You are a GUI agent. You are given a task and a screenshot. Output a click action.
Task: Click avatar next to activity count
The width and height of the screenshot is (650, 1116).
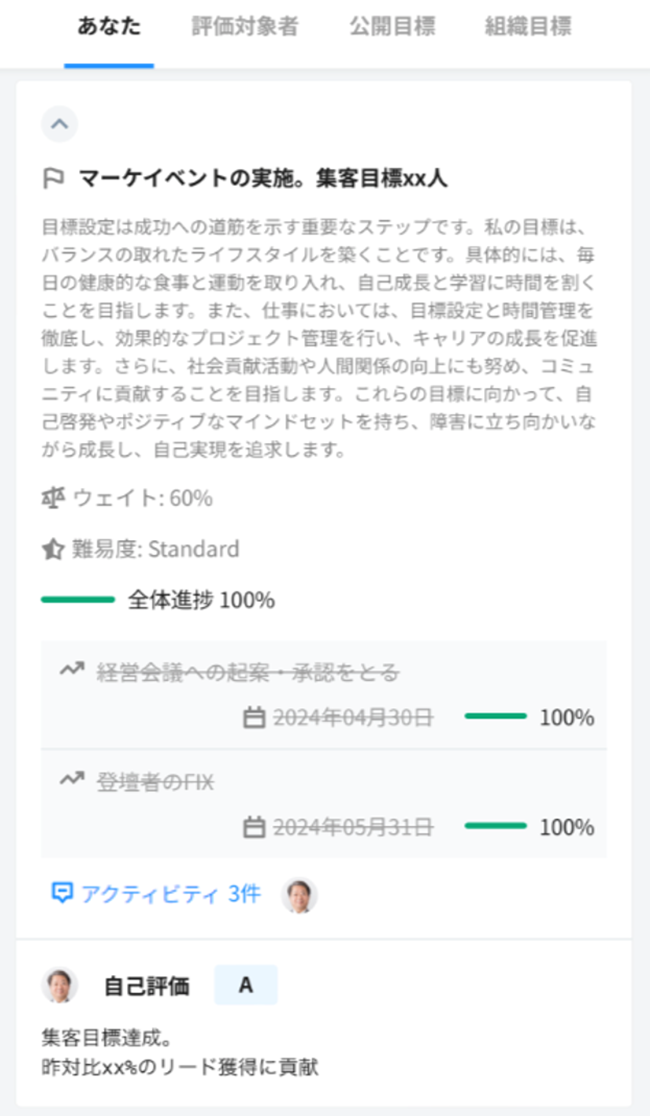coord(299,895)
